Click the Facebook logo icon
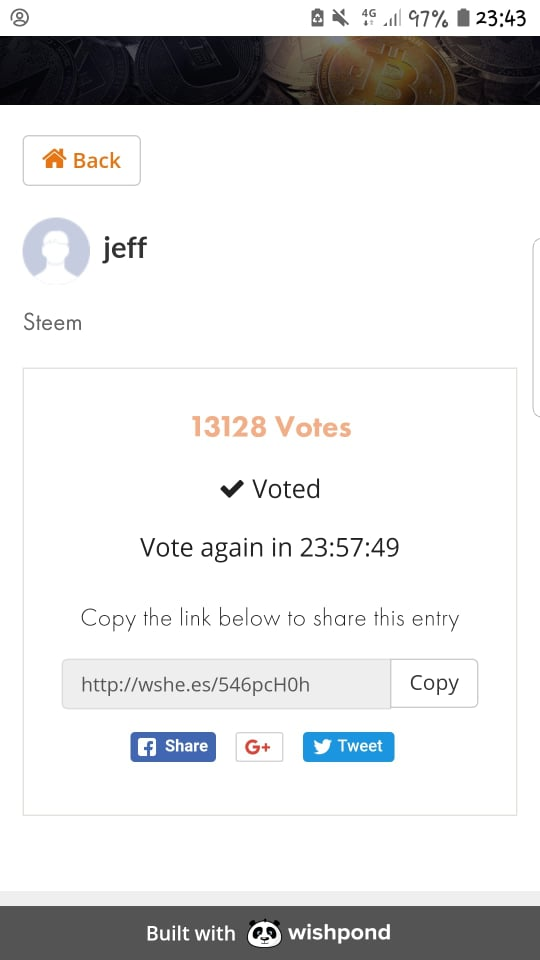 [x=147, y=747]
